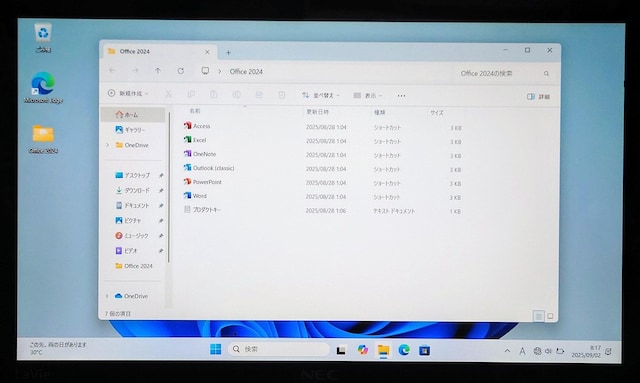The height and width of the screenshot is (383, 640).
Task: Click the Paste toolbar icon
Action: pyautogui.click(x=213, y=94)
